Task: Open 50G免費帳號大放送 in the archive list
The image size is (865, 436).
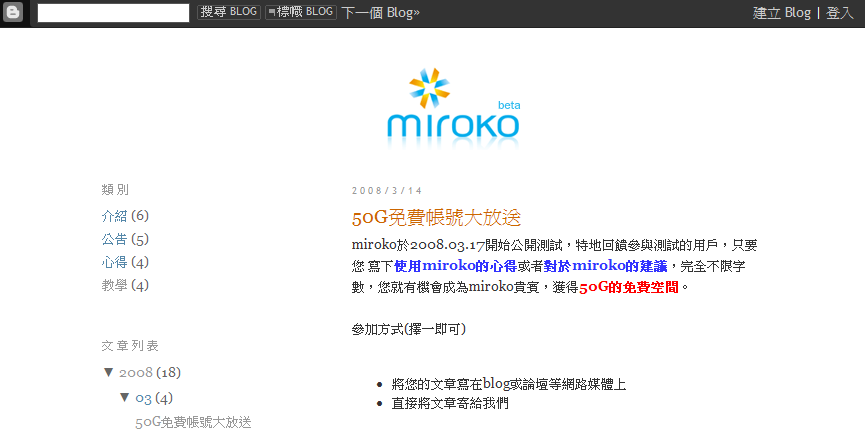Action: coord(193,422)
